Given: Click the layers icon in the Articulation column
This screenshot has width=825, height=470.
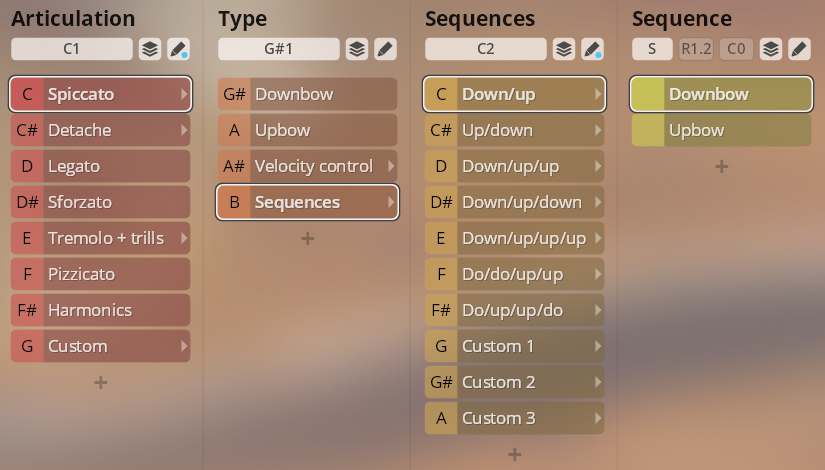Looking at the screenshot, I should [x=149, y=49].
